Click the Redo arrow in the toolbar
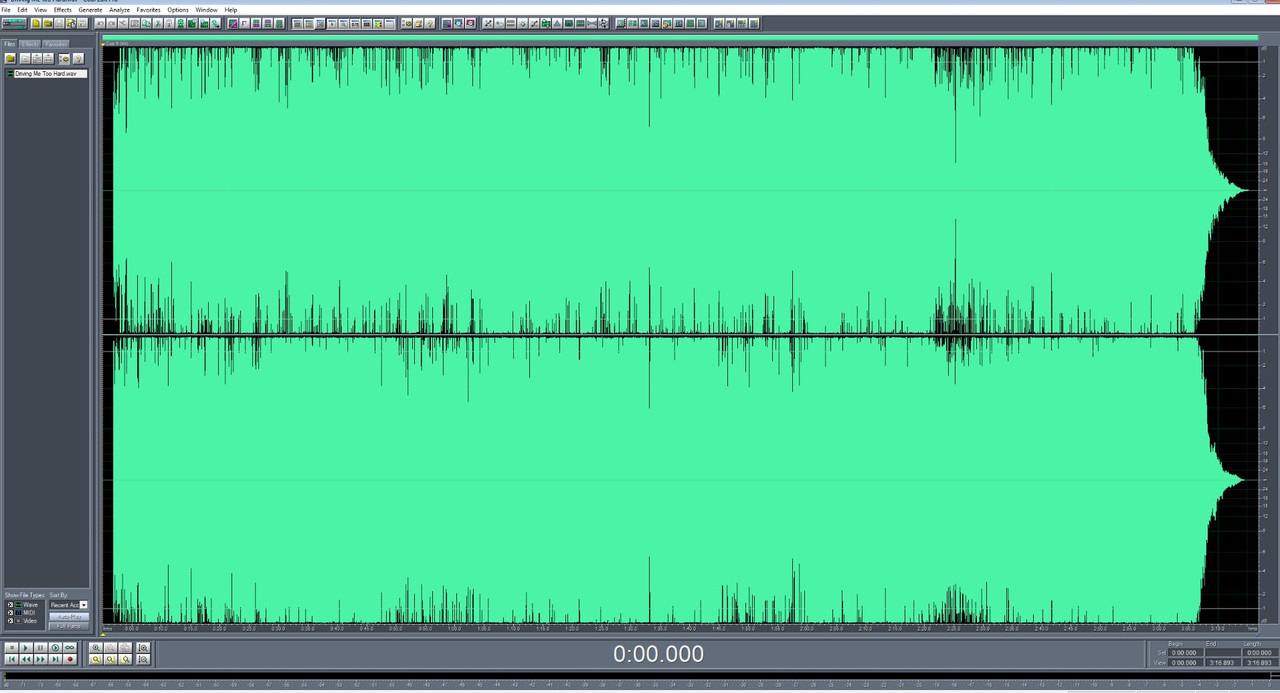This screenshot has width=1280, height=693. [x=111, y=23]
